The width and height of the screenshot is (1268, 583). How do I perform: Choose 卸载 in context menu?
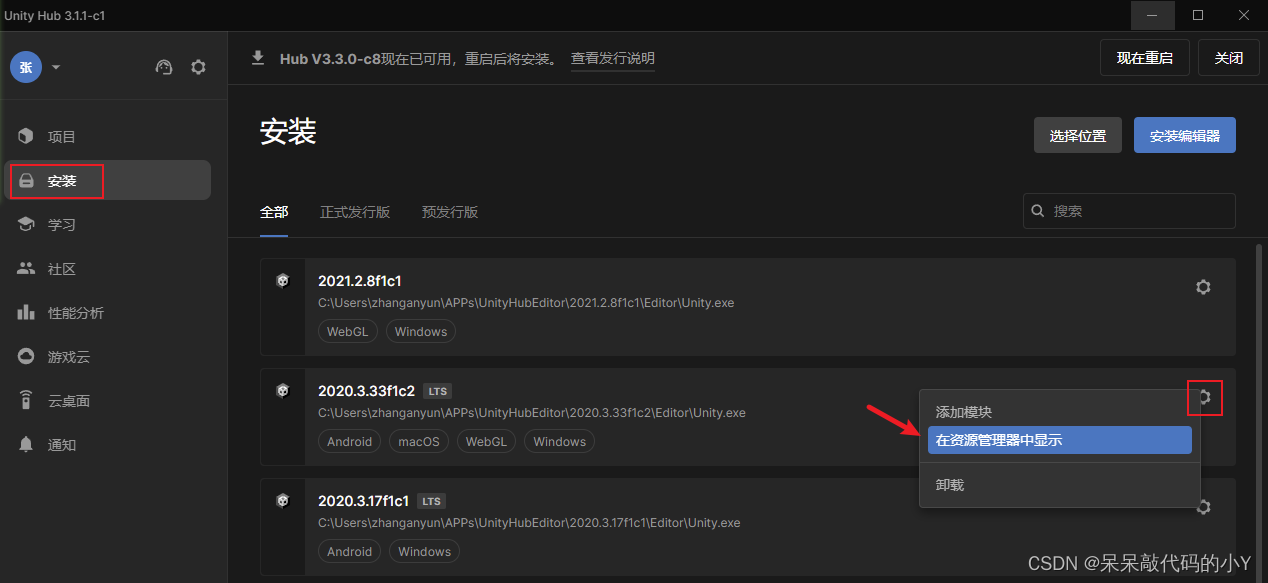coord(1060,485)
